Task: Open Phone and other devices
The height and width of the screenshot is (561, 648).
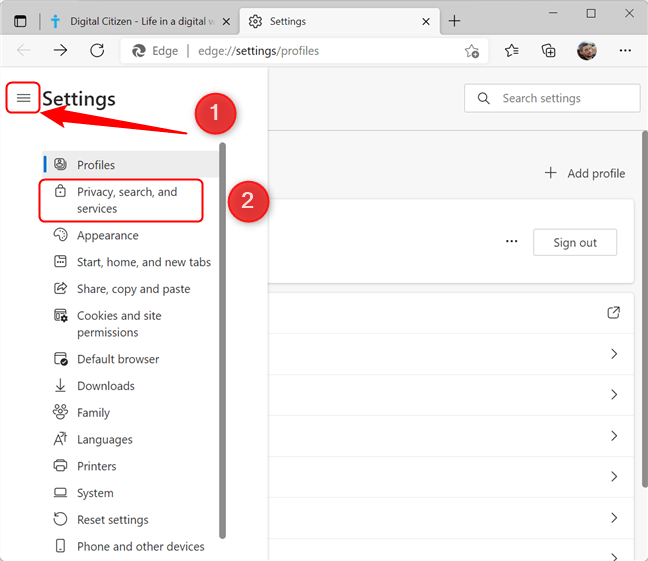Action: coord(130,547)
